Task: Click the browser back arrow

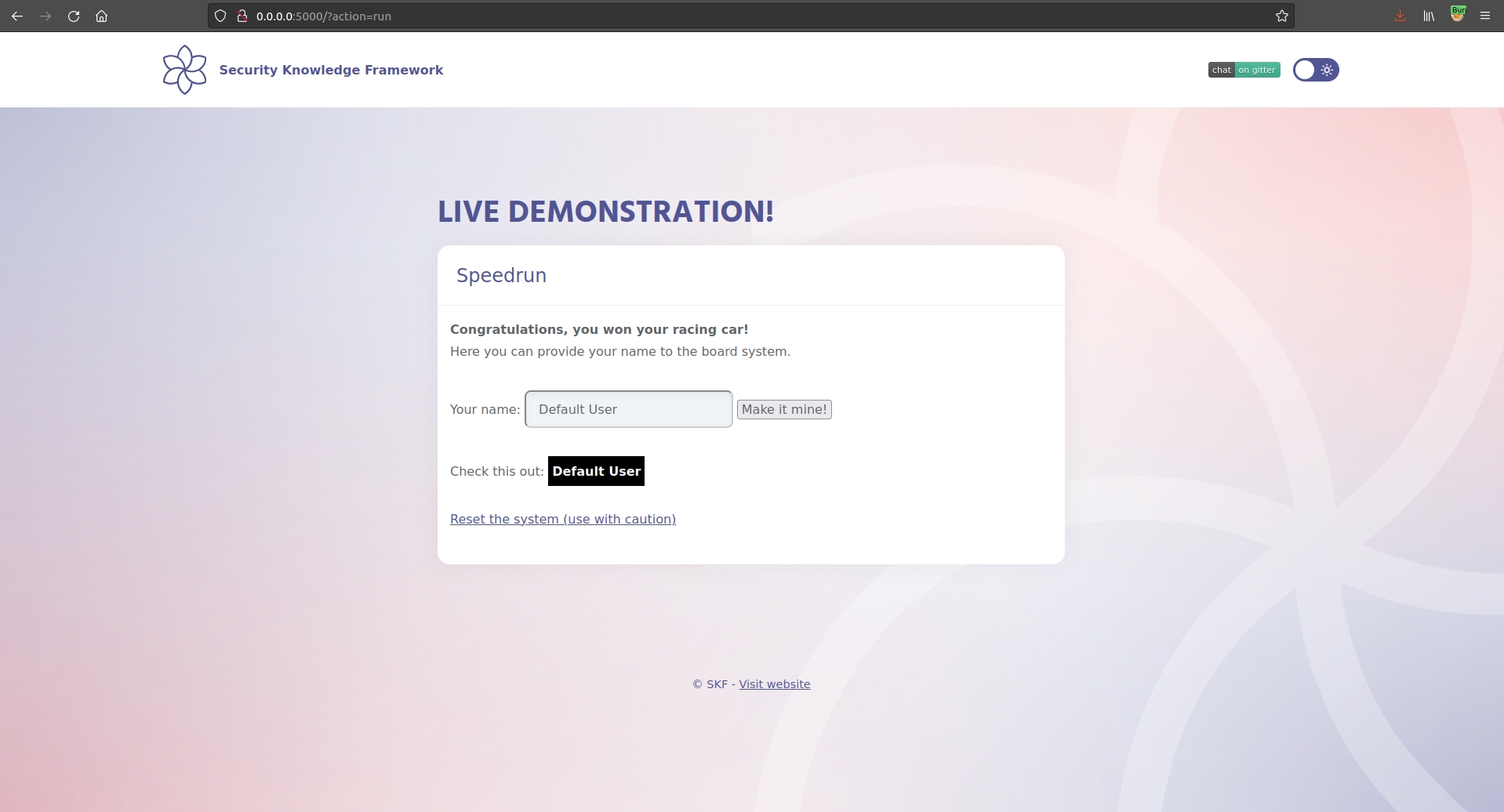Action: pos(17,16)
